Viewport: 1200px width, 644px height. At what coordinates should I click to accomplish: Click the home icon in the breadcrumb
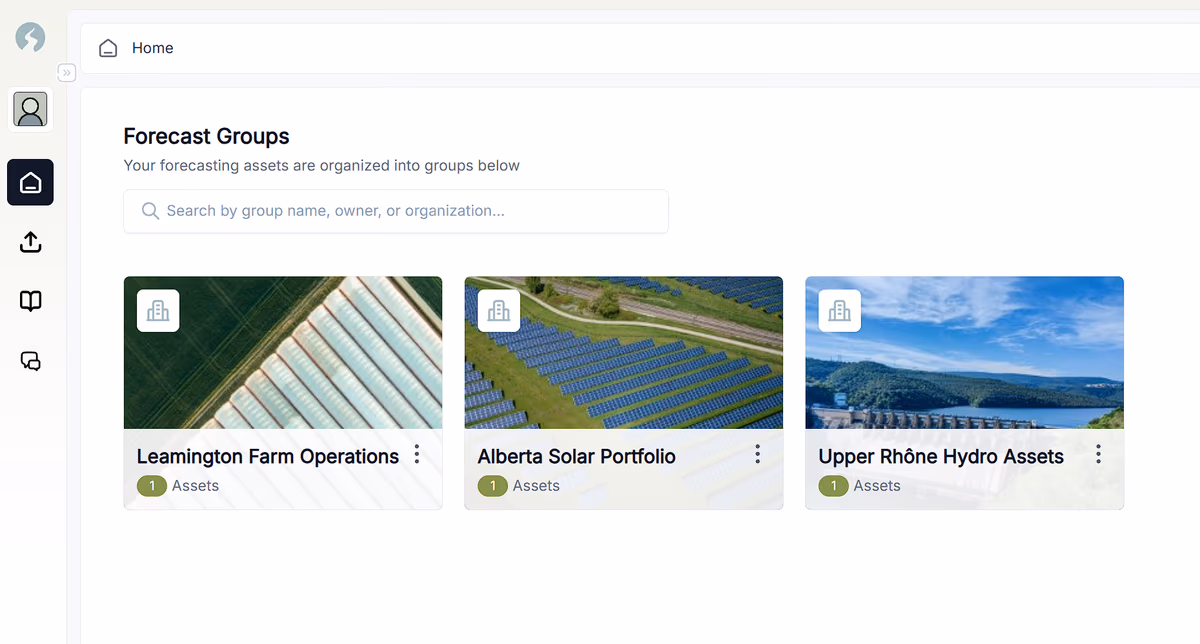(108, 48)
